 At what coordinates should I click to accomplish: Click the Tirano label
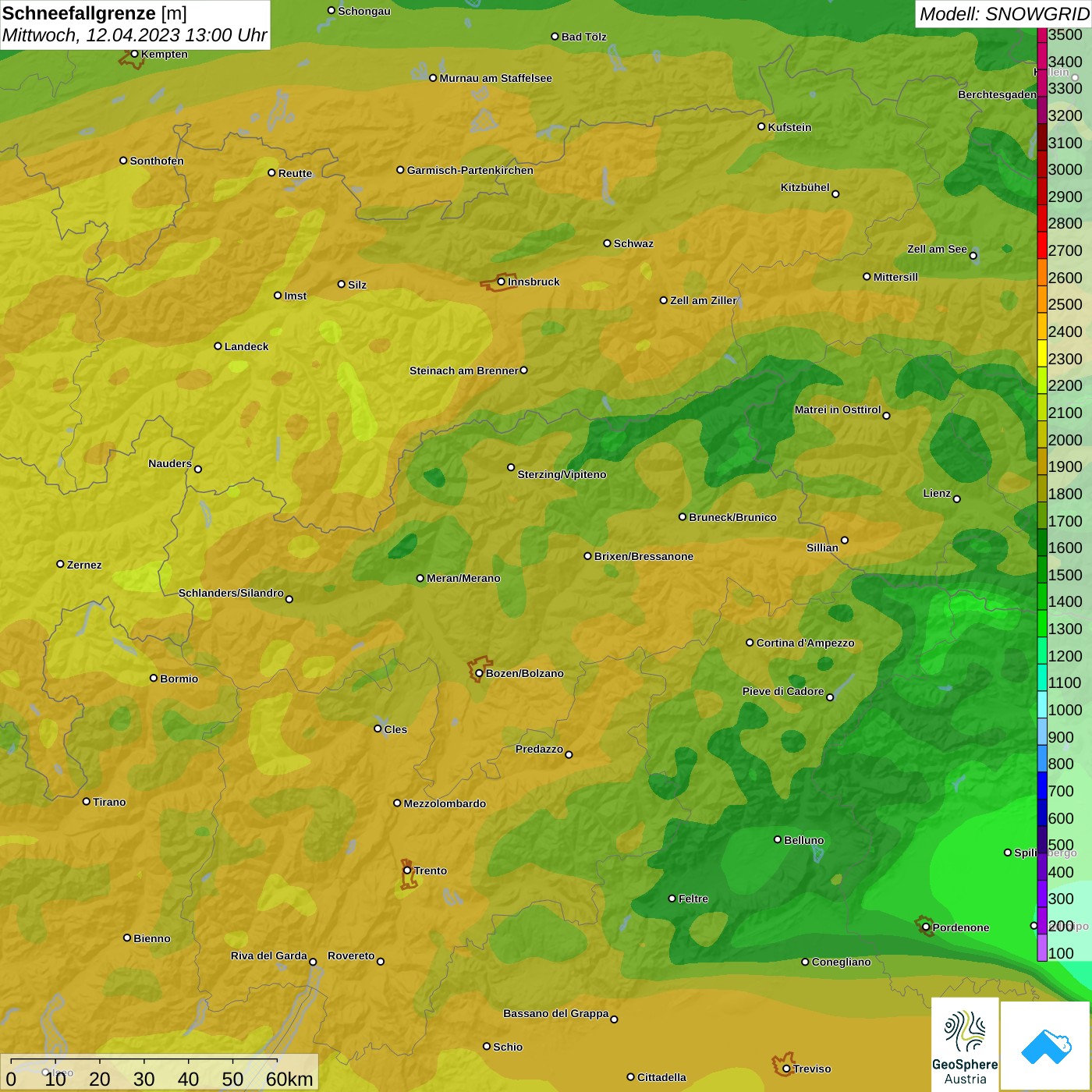(x=109, y=802)
